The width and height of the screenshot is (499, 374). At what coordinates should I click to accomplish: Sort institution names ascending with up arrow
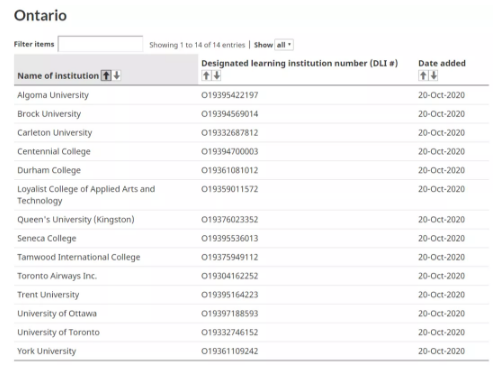(106, 76)
